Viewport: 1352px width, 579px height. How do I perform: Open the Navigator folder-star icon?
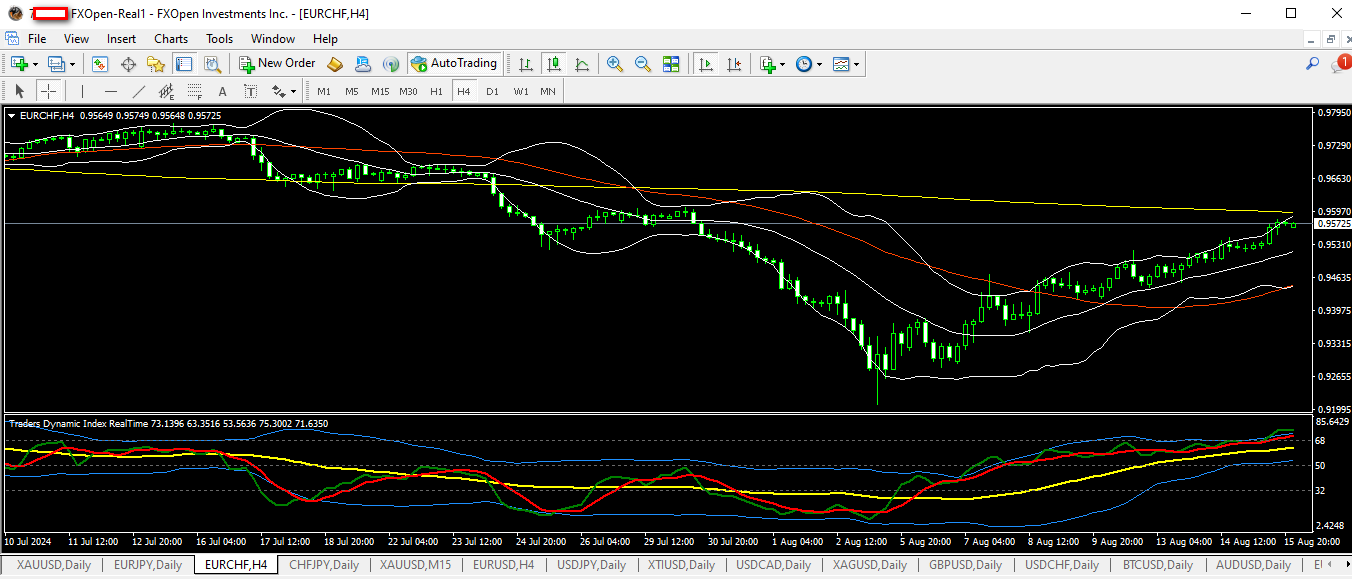[x=156, y=64]
